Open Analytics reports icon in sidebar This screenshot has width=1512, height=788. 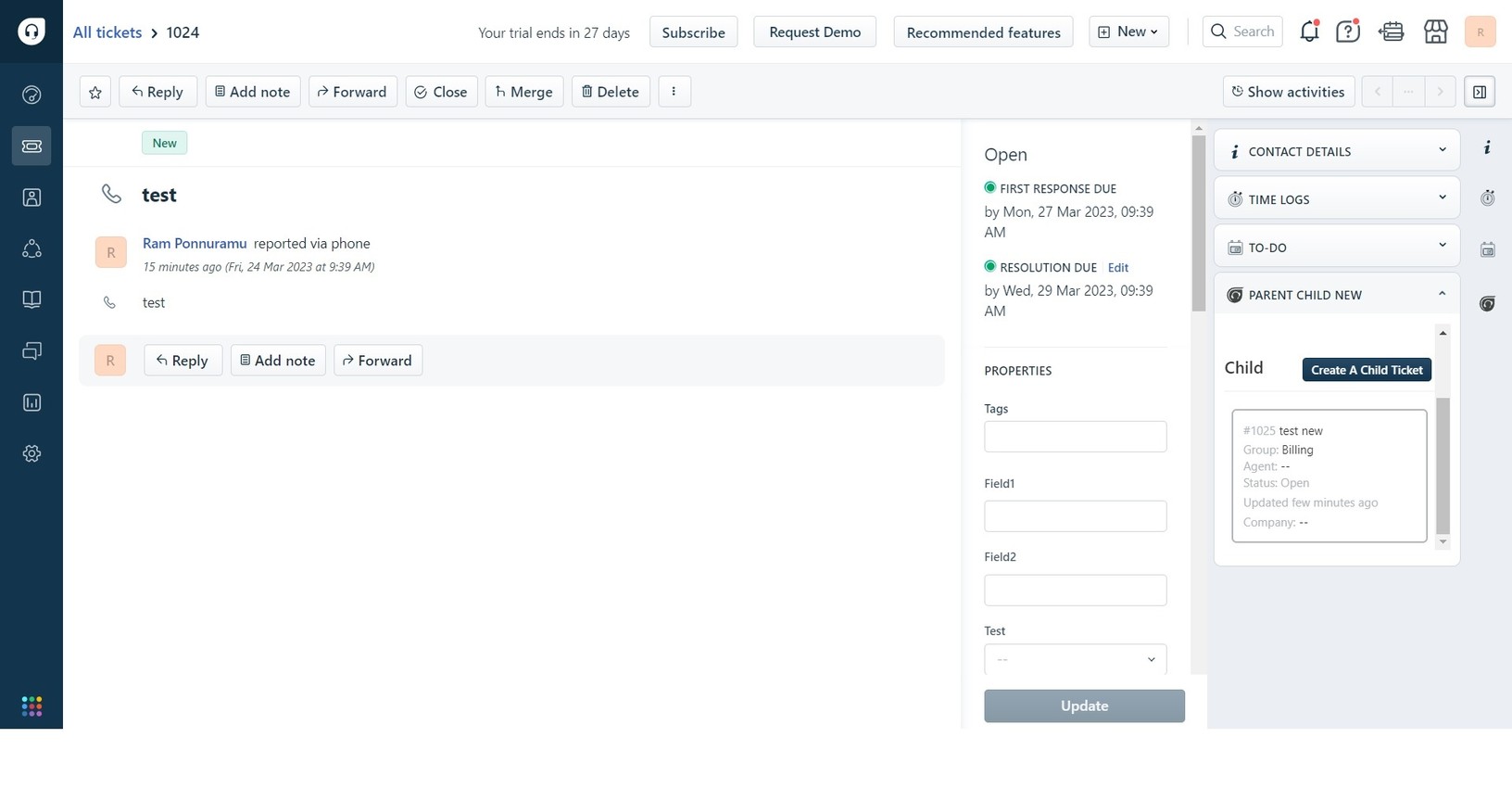coord(31,402)
